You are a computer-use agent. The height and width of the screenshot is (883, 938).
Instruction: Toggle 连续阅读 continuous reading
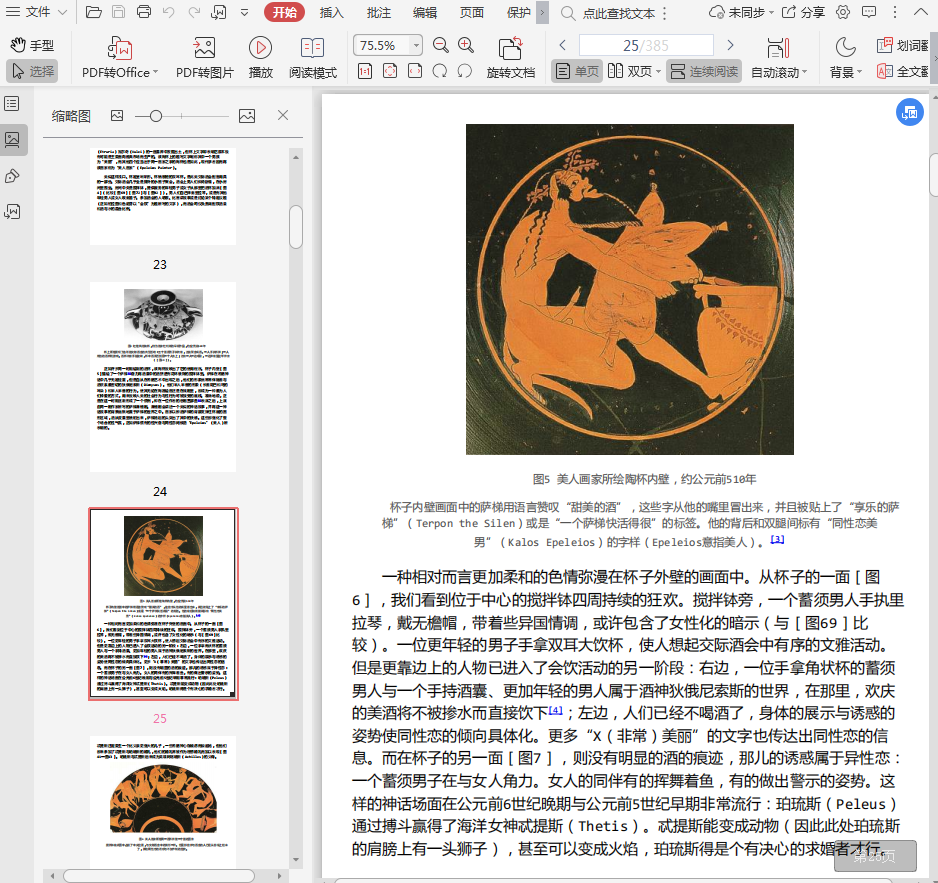[x=704, y=71]
